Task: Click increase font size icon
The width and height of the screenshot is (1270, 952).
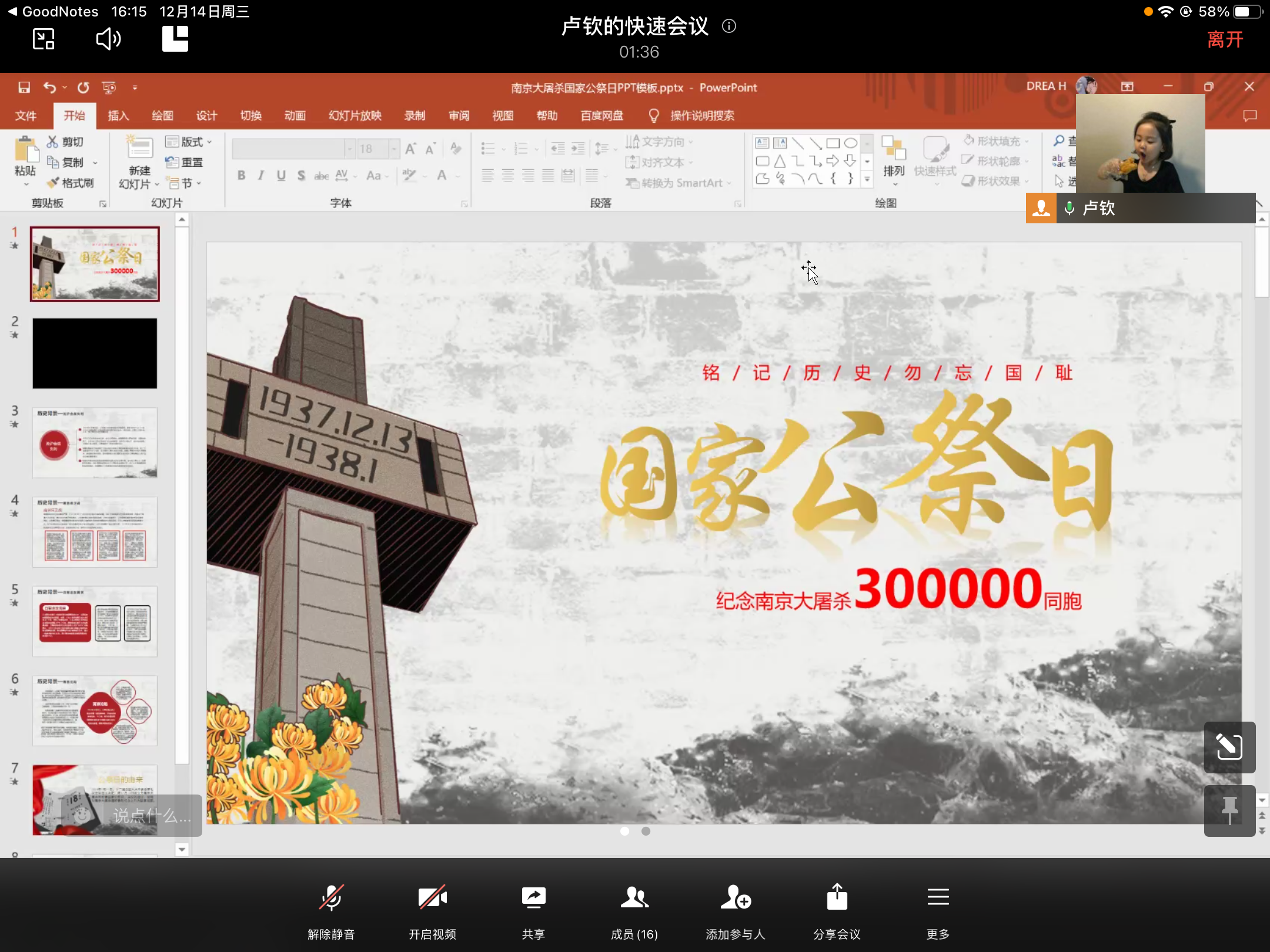Action: pyautogui.click(x=410, y=149)
